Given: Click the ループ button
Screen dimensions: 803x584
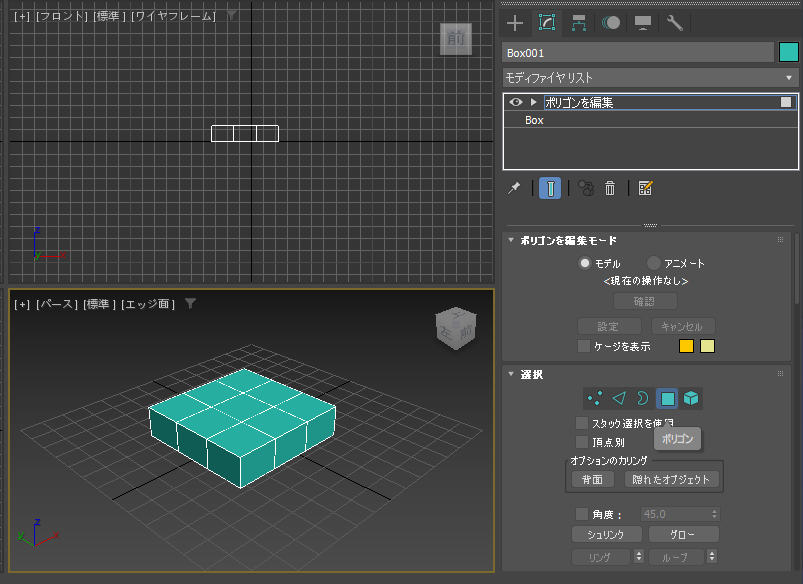Looking at the screenshot, I should pyautogui.click(x=677, y=557).
